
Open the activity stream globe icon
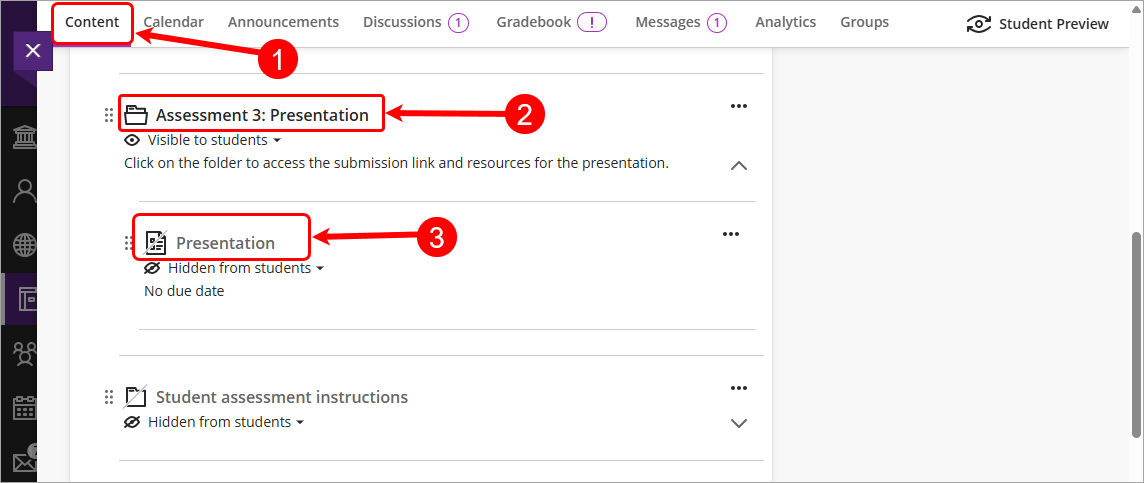tap(24, 245)
